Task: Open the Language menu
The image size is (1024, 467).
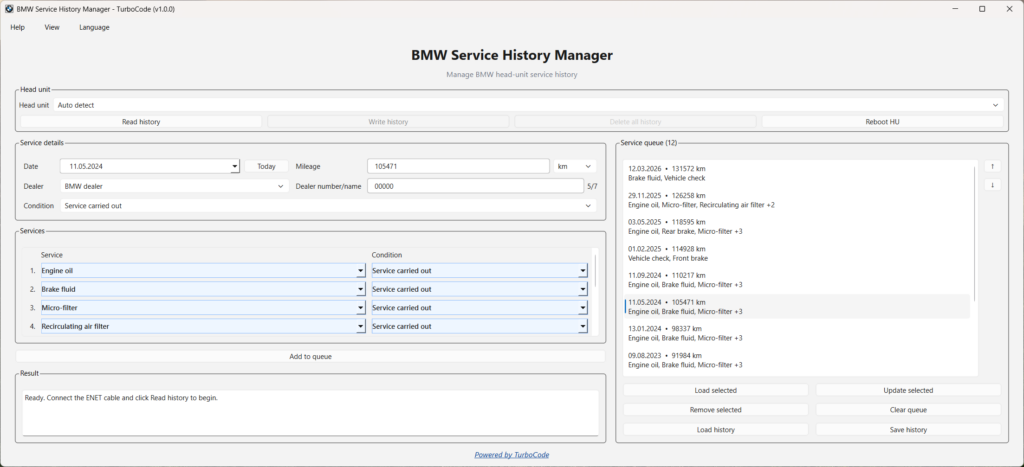Action: (x=95, y=27)
